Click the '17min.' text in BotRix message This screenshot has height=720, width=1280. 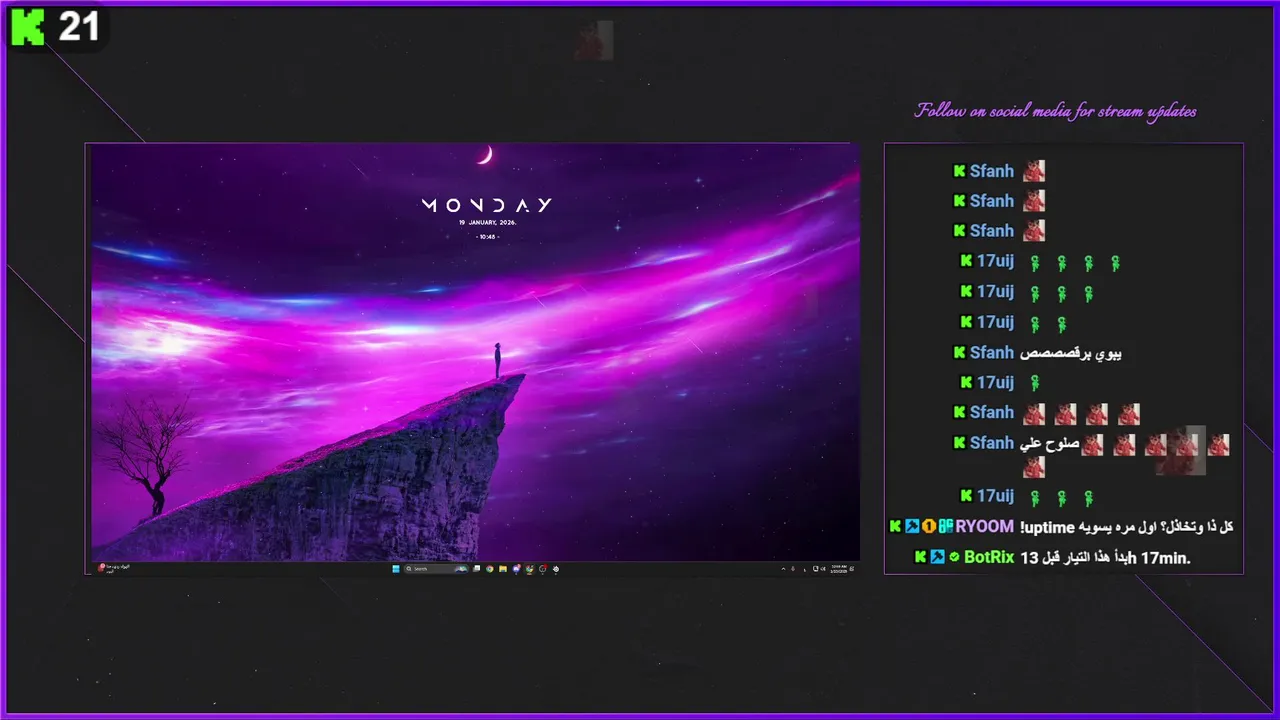pos(1168,558)
